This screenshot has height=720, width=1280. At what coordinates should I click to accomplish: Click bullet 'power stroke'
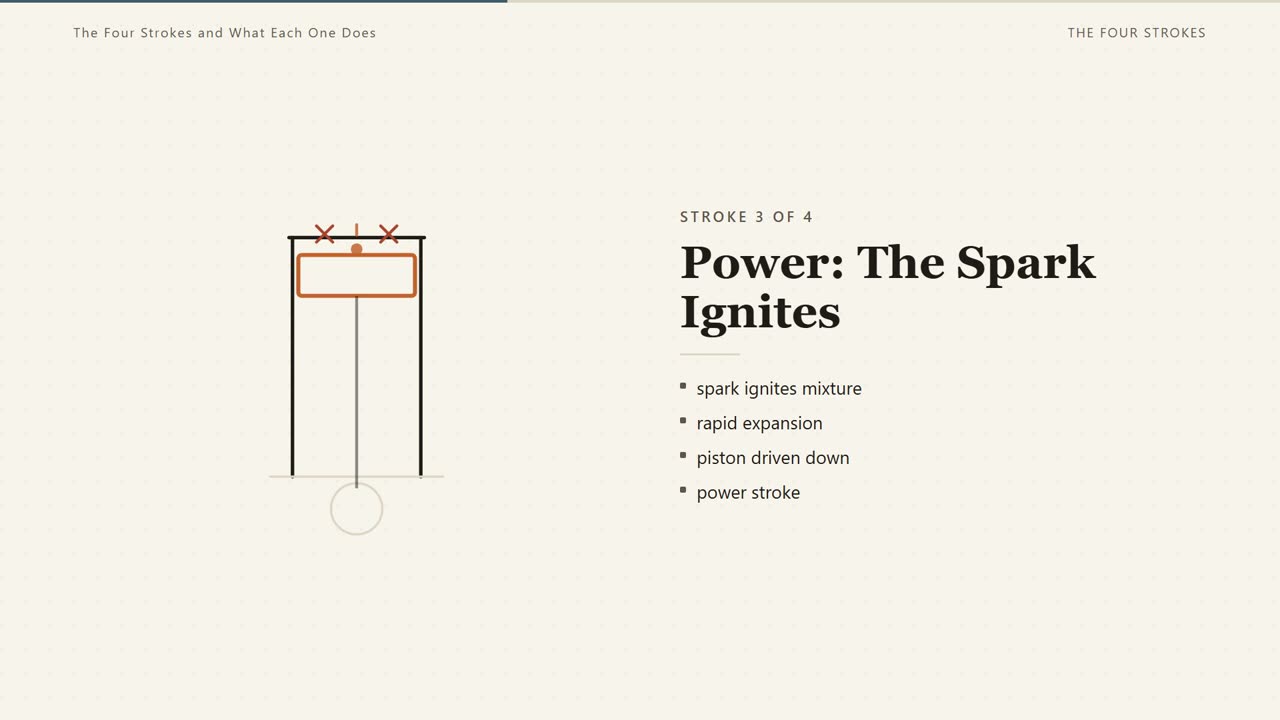pyautogui.click(x=748, y=492)
